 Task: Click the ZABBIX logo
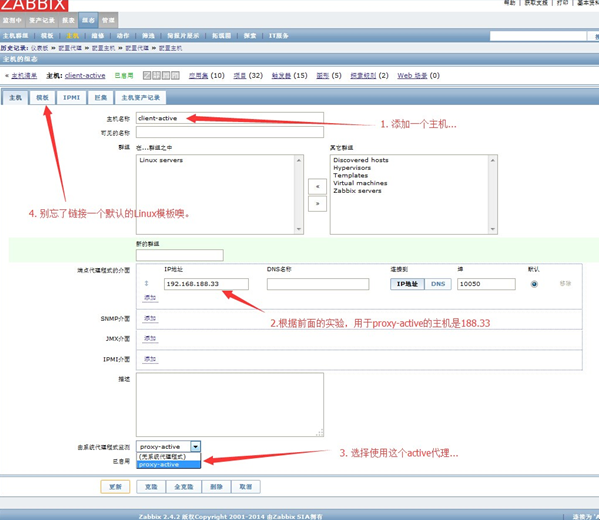pos(34,5)
